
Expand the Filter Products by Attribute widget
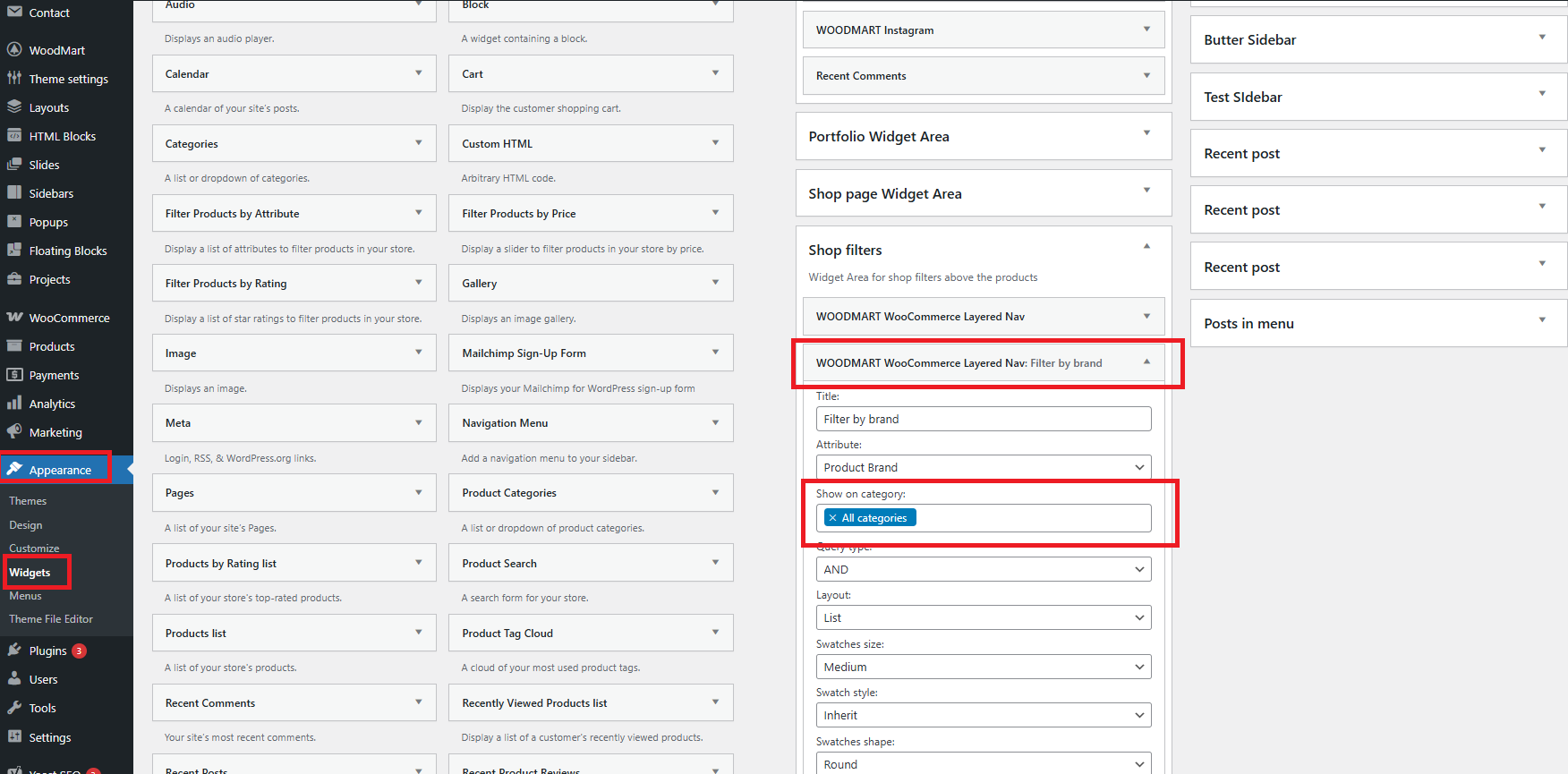pos(418,212)
